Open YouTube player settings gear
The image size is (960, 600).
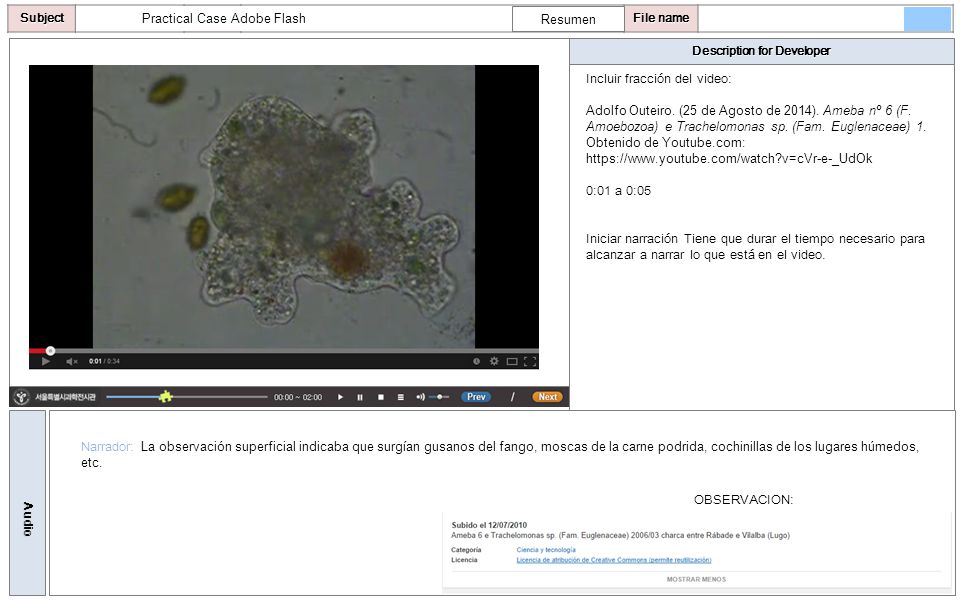coord(494,361)
